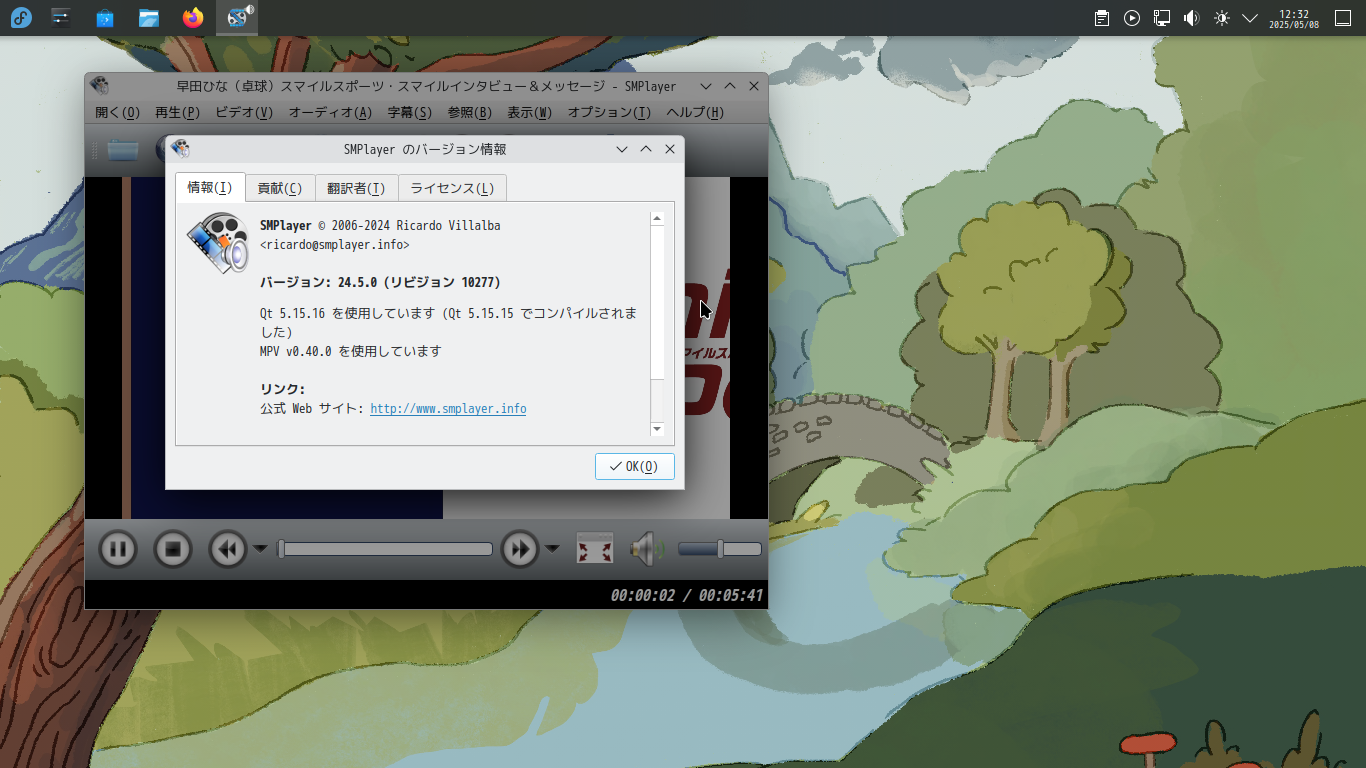Stop playback with the square stop button
Viewport: 1366px width, 768px height.
[x=172, y=549]
